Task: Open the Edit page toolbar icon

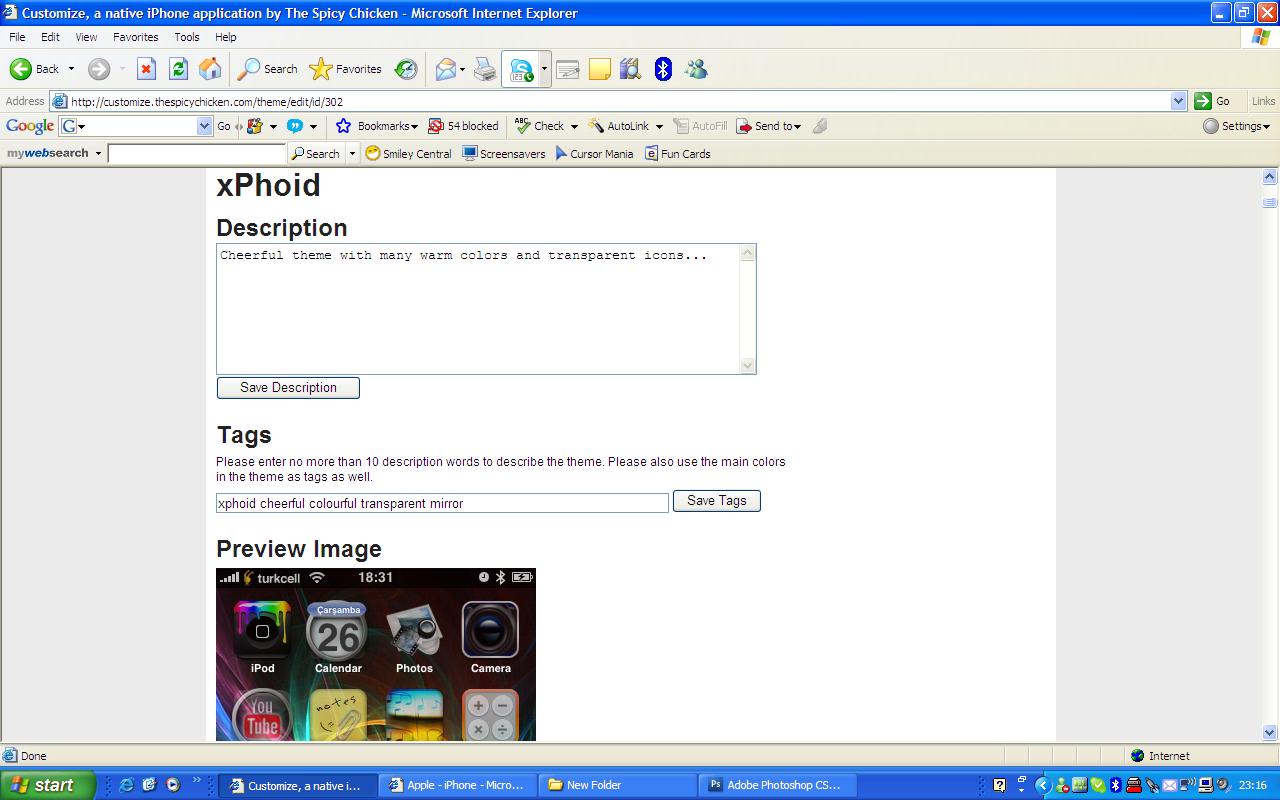Action: (568, 69)
